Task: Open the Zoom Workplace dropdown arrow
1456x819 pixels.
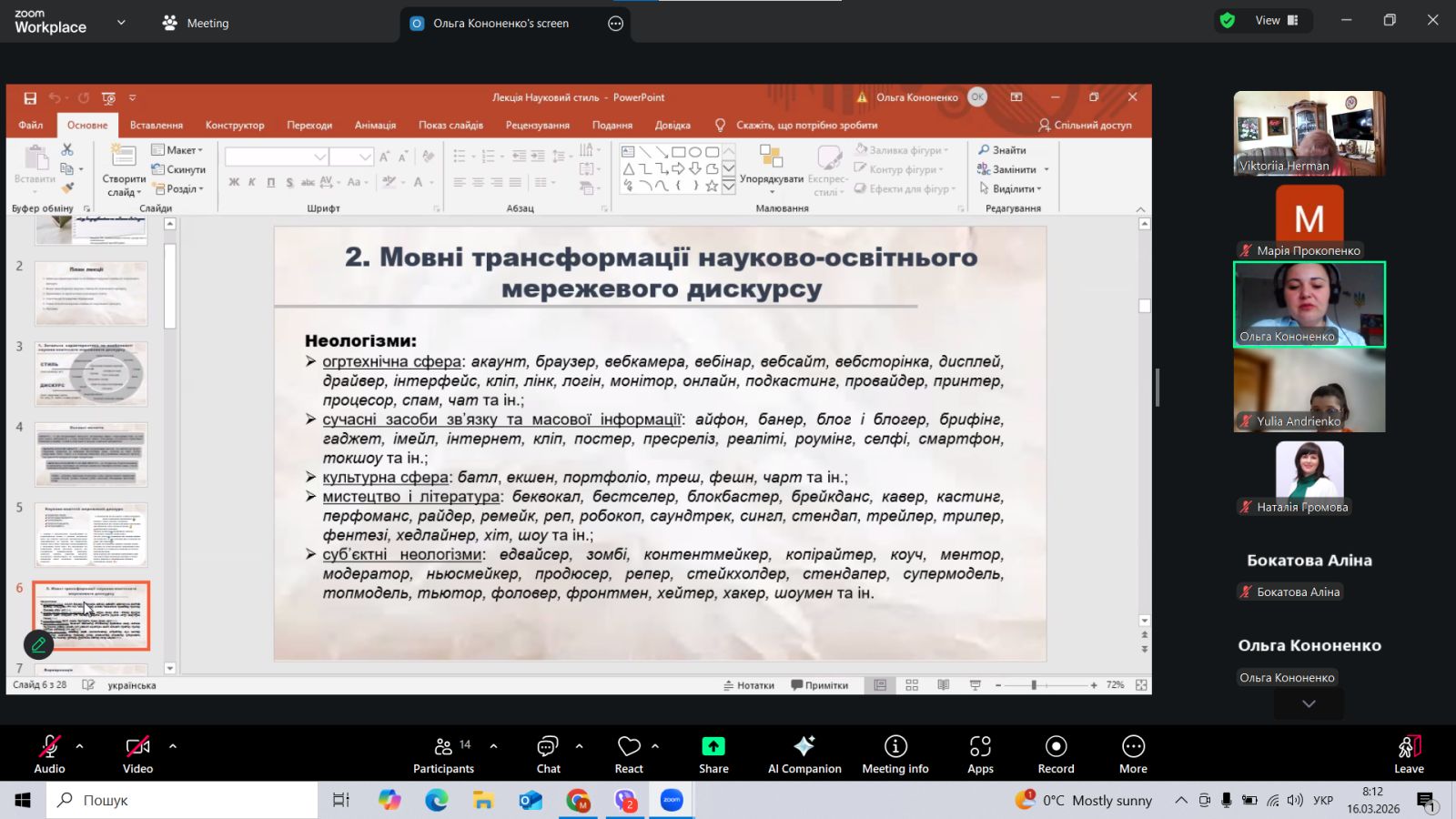Action: click(x=121, y=22)
